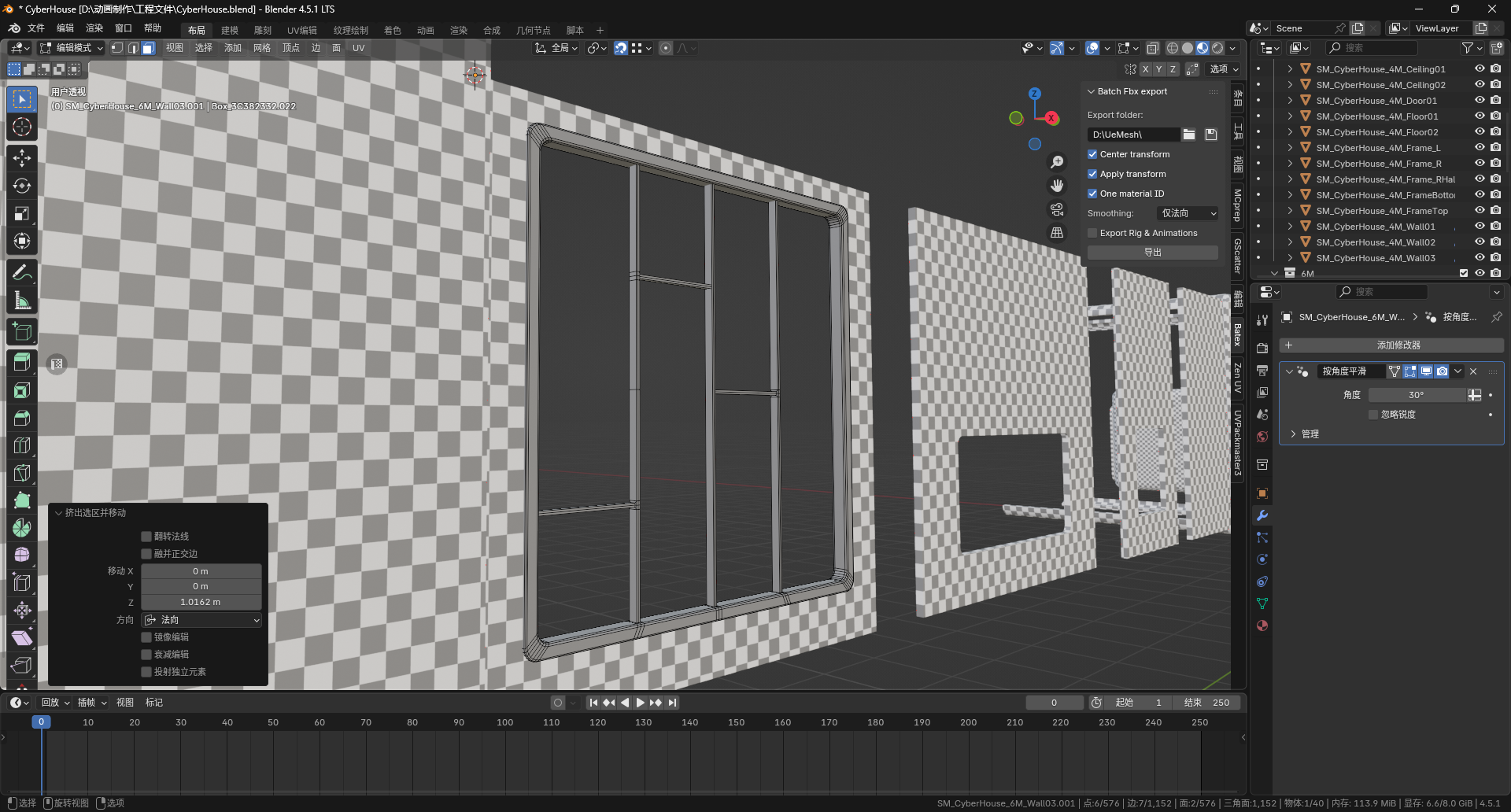Image resolution: width=1511 pixels, height=812 pixels.
Task: Select the Shear tool
Action: [x=22, y=638]
